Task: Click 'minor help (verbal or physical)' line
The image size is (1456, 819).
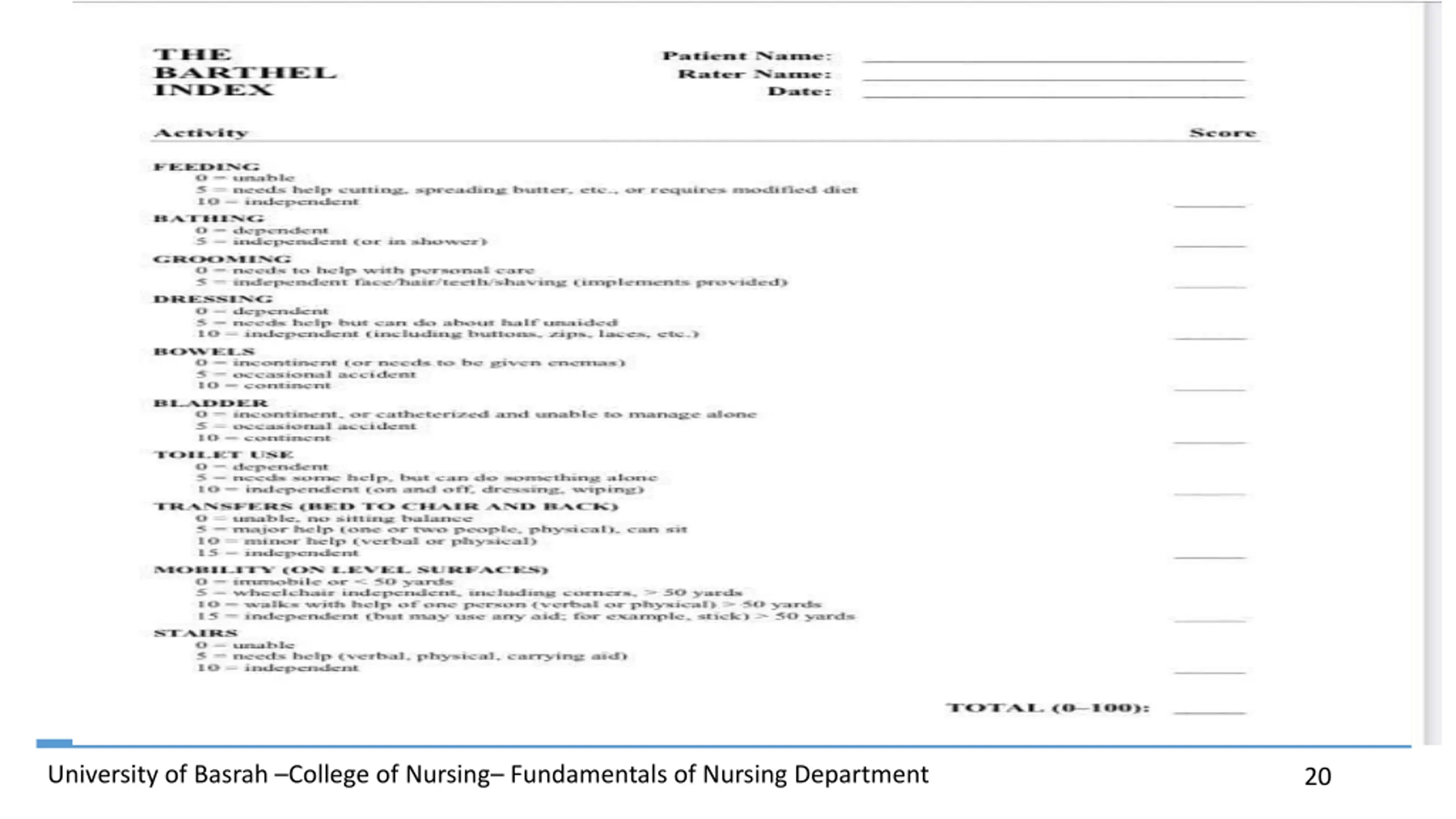Action: tap(367, 541)
